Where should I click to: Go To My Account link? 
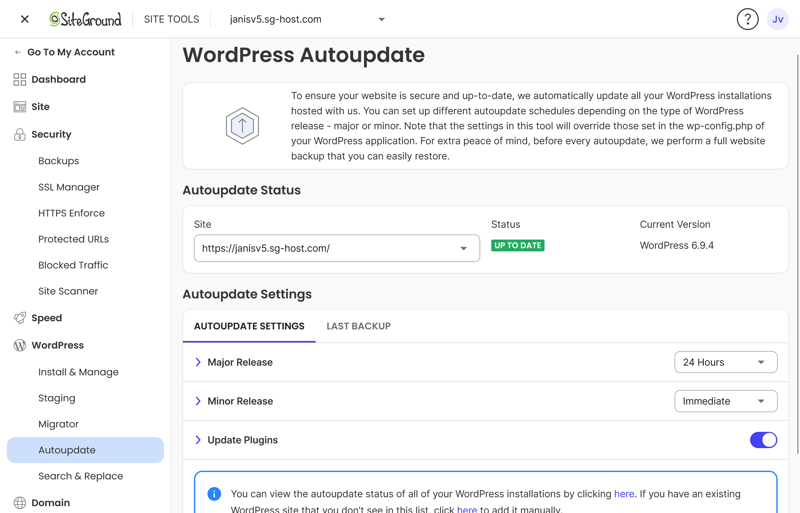click(71, 52)
